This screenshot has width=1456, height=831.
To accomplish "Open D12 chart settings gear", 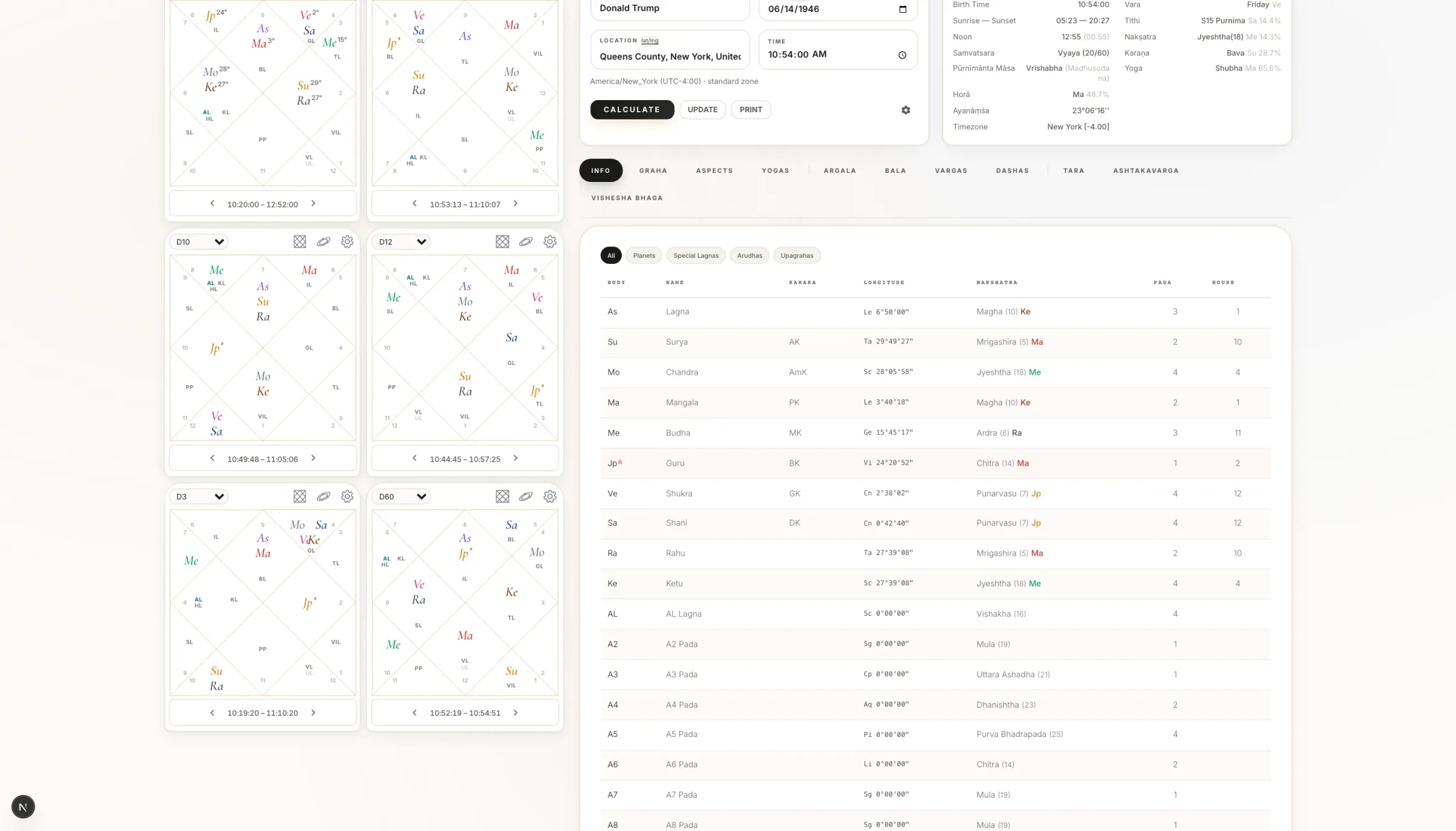I will pyautogui.click(x=550, y=241).
